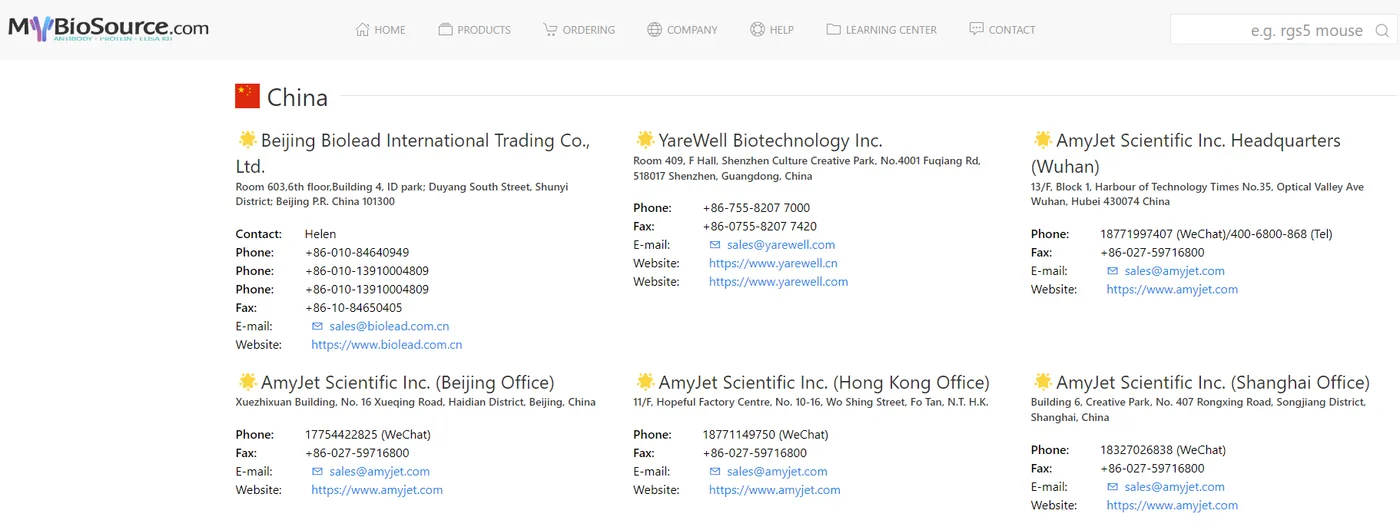Click the folder icon beside LEARNING CENTER
The width and height of the screenshot is (1400, 530).
[x=833, y=29]
